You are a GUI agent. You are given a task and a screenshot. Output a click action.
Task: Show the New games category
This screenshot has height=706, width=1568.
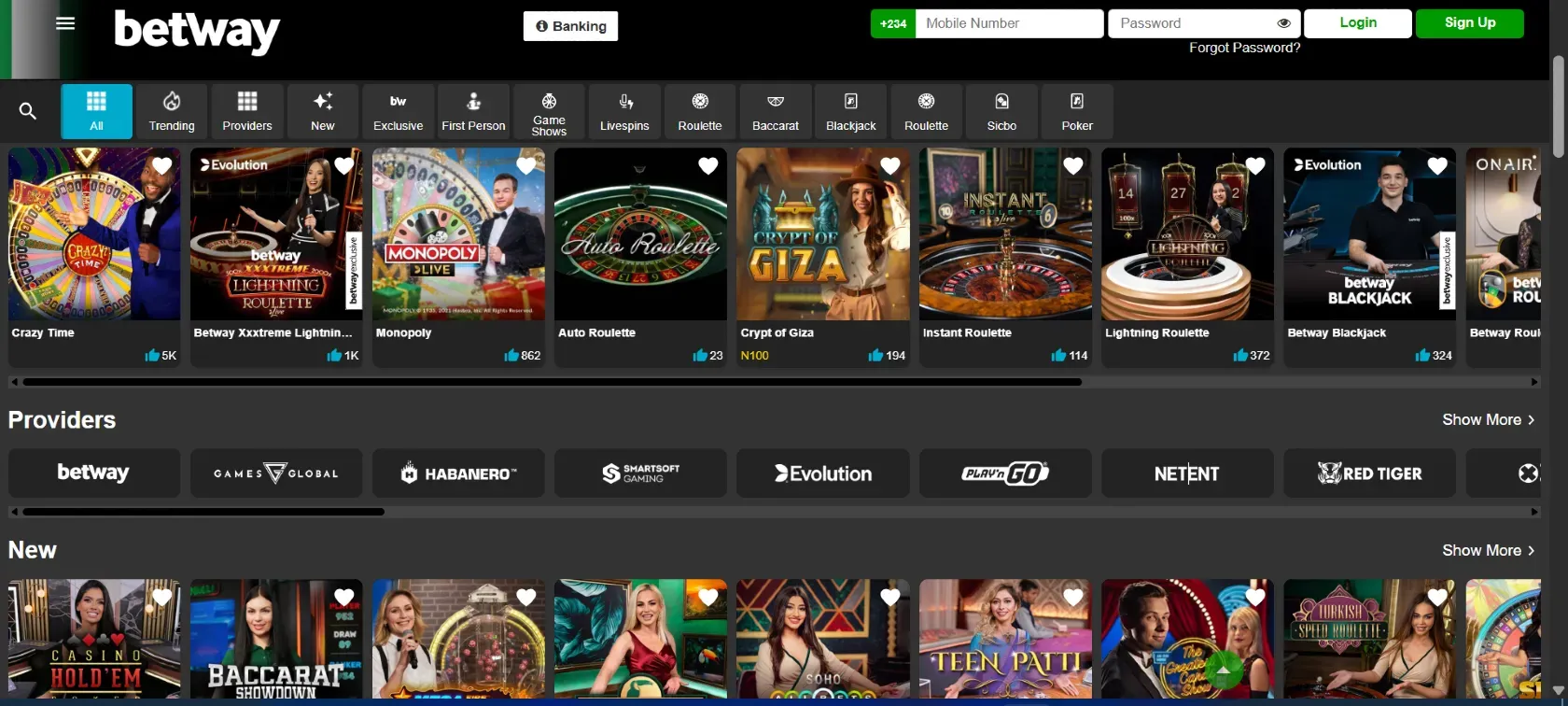point(323,111)
